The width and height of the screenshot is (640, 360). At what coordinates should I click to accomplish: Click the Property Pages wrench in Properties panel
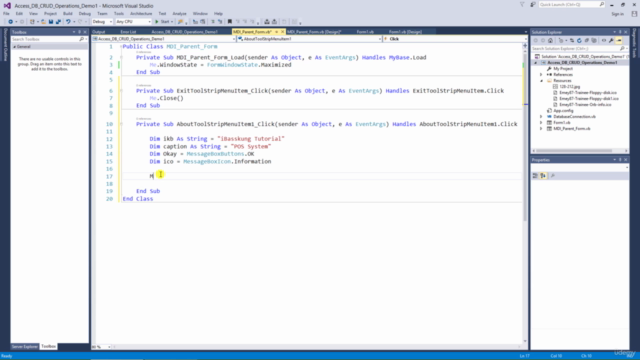pos(553,176)
